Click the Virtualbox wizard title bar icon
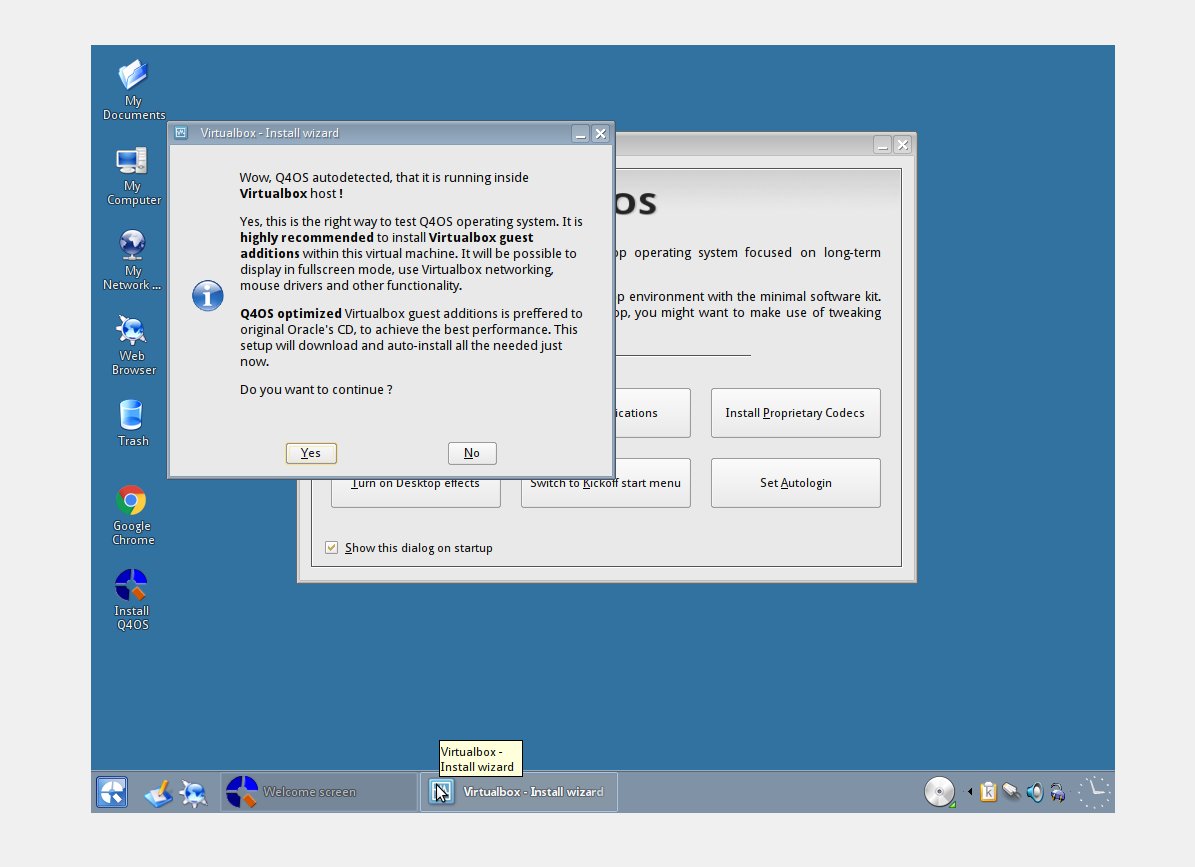The width and height of the screenshot is (1195, 867). click(x=181, y=133)
